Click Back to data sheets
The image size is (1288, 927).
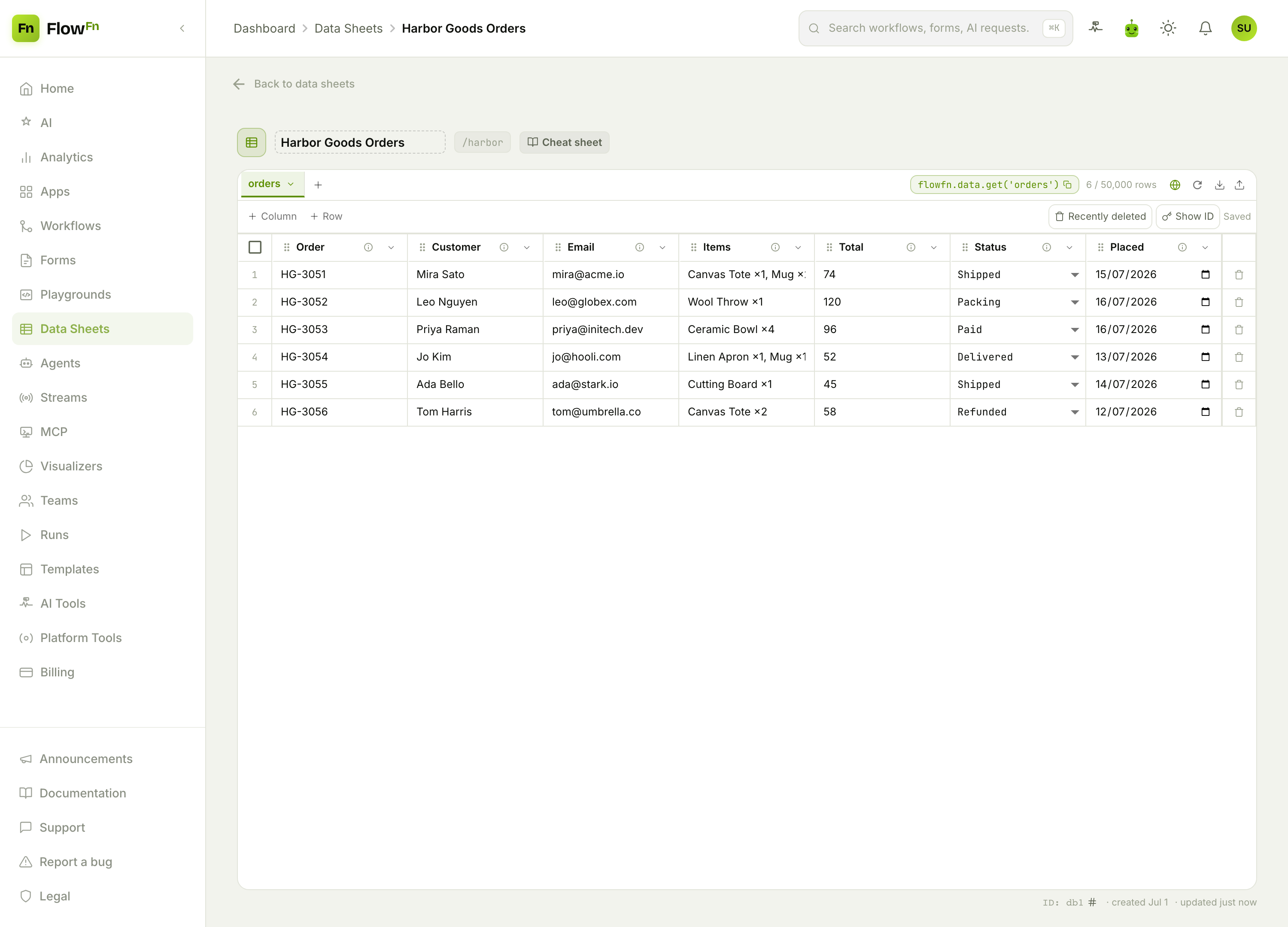pyautogui.click(x=294, y=84)
